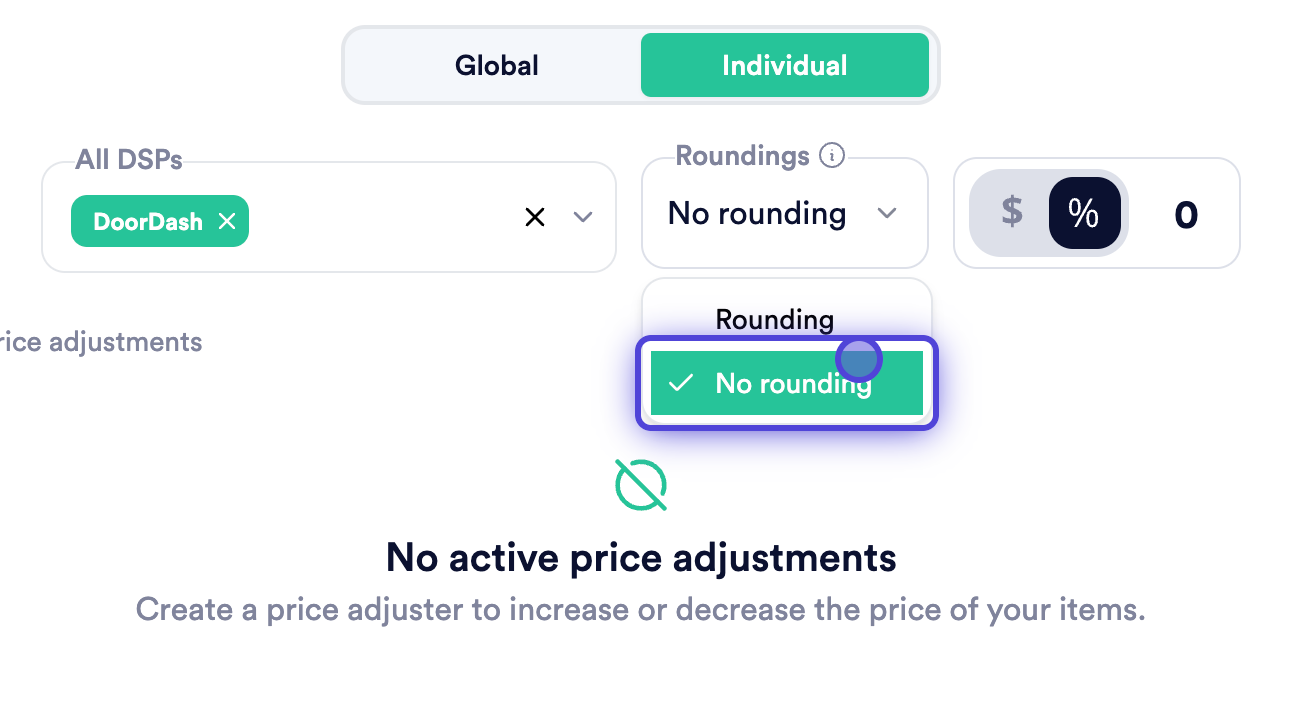Switch adjustment type to dollar sign

[1012, 212]
